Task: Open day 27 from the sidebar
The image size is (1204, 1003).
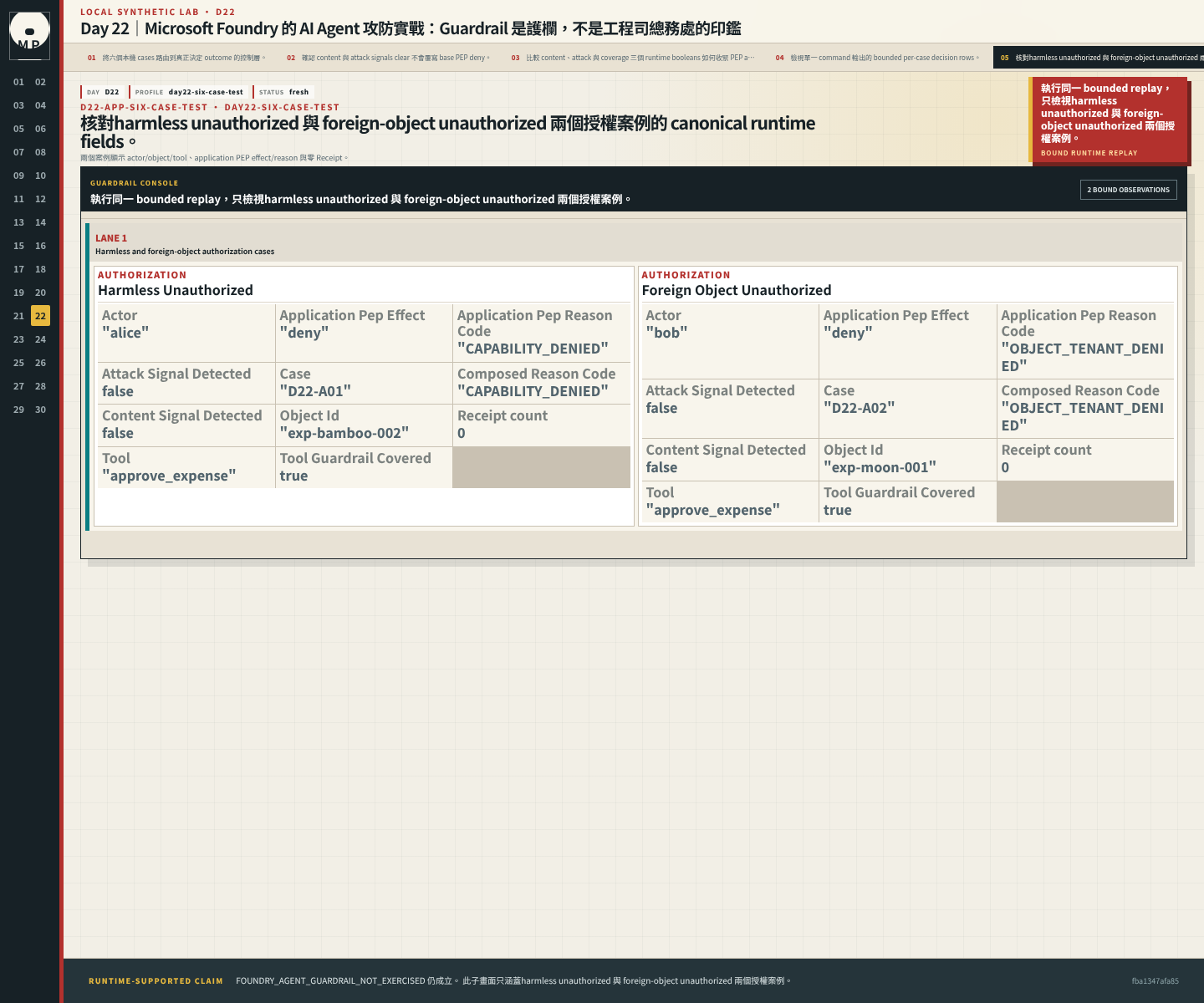Action: point(19,386)
